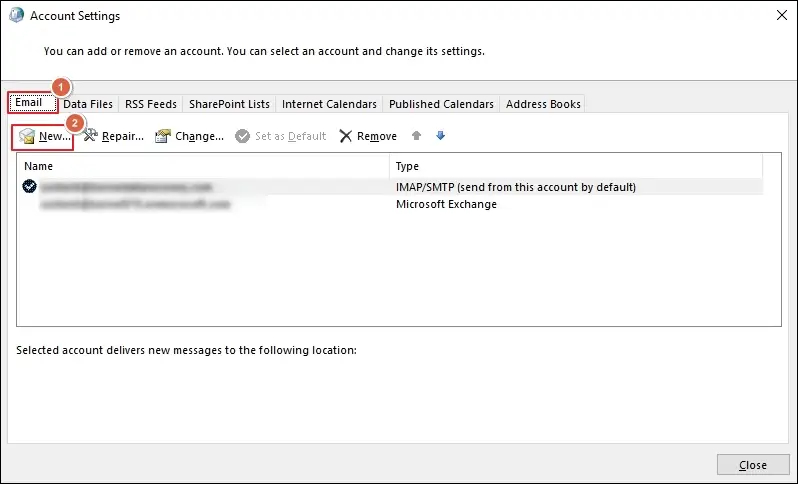Open the RSS Feeds tab

click(151, 104)
